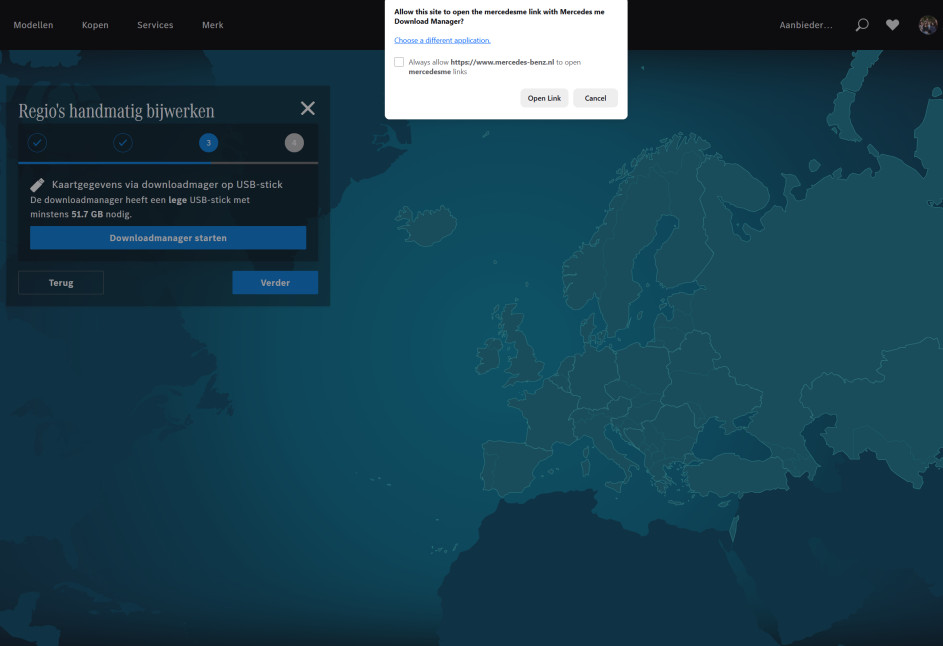Click the 51.7 GB size text
The width and height of the screenshot is (943, 646).
pos(87,214)
